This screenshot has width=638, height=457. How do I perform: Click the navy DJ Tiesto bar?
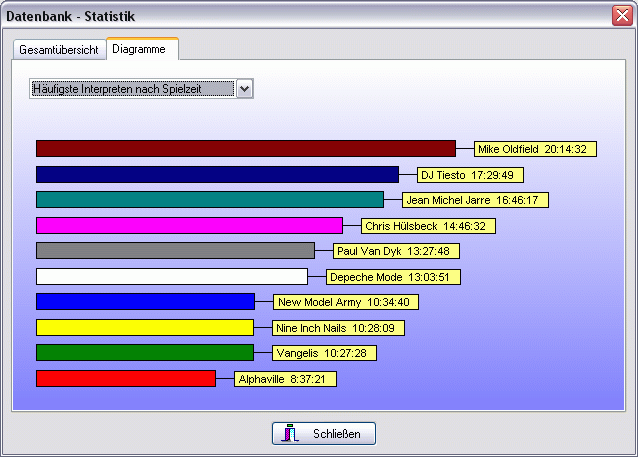[217, 175]
